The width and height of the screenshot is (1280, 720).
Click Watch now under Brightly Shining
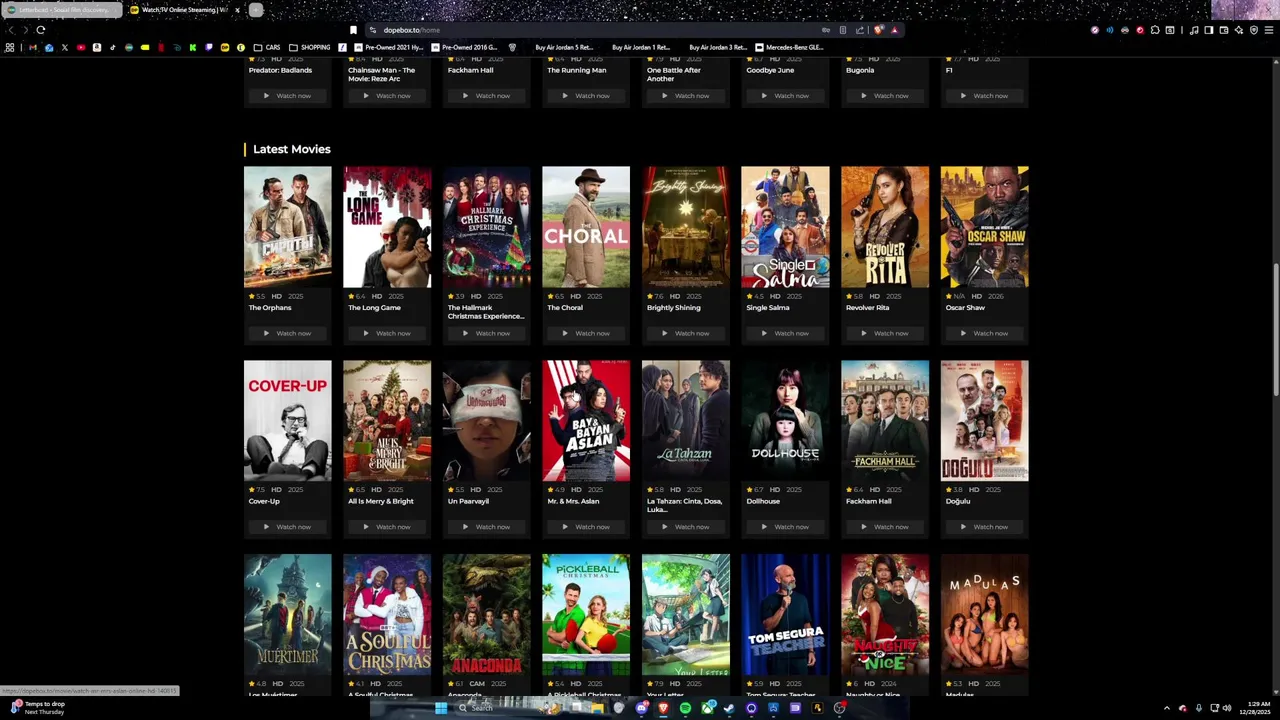click(x=685, y=333)
